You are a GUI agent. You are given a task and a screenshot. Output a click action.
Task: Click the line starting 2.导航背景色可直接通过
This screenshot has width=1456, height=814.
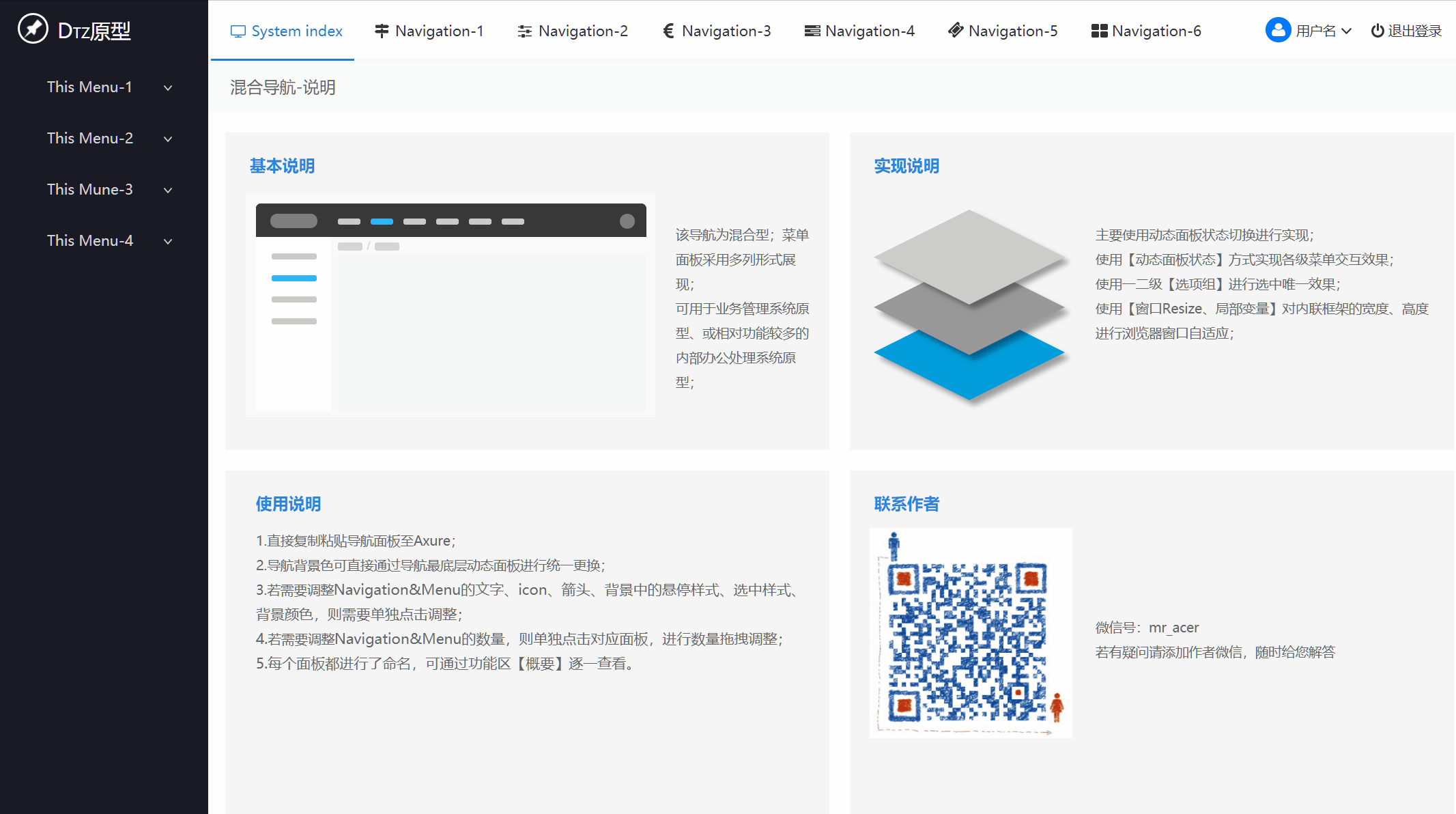(x=431, y=565)
